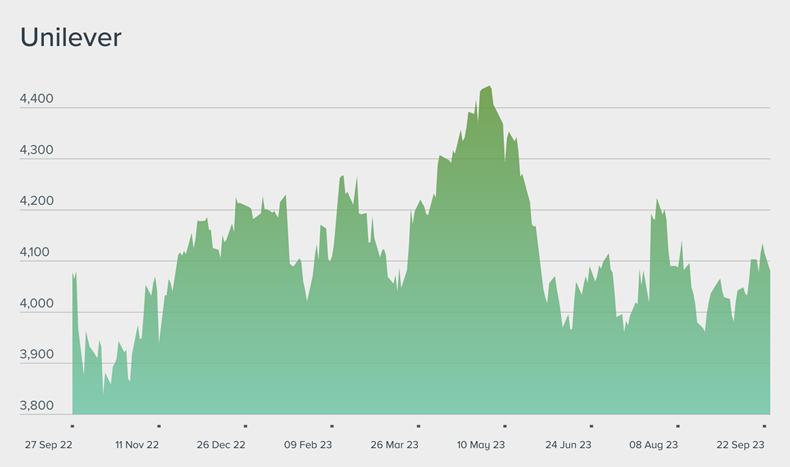Click the 10 May 23 date label
This screenshot has height=467, width=790.
point(482,445)
